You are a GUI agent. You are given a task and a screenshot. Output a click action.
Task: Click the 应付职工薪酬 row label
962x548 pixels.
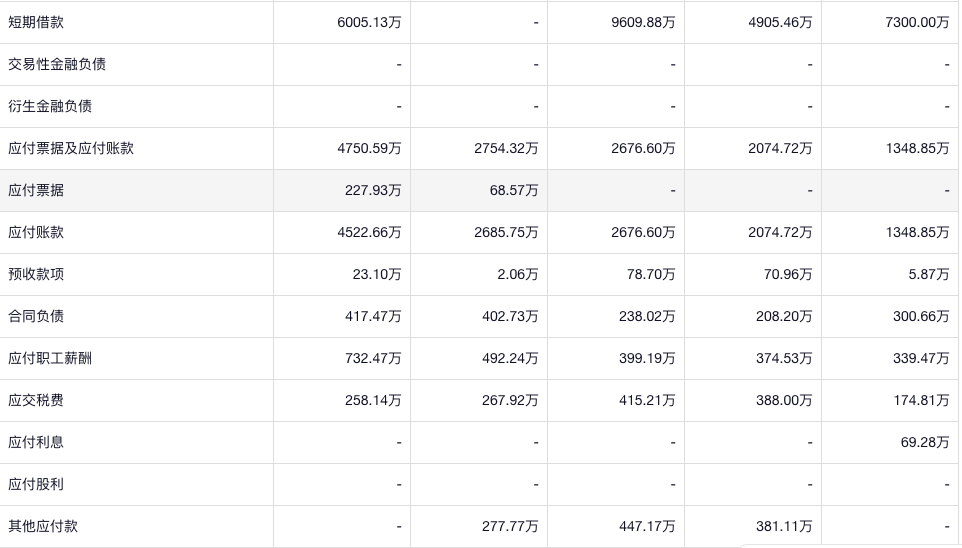pyautogui.click(x=50, y=358)
